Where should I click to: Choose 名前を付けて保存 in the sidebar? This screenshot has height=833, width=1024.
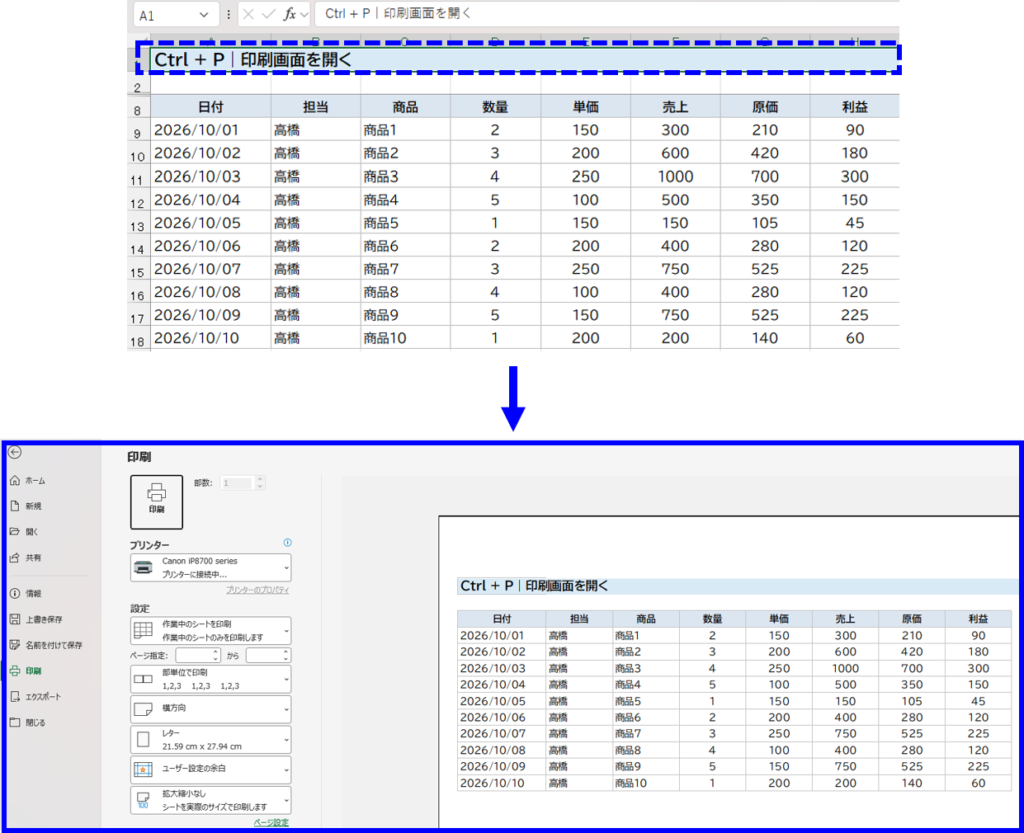46,645
